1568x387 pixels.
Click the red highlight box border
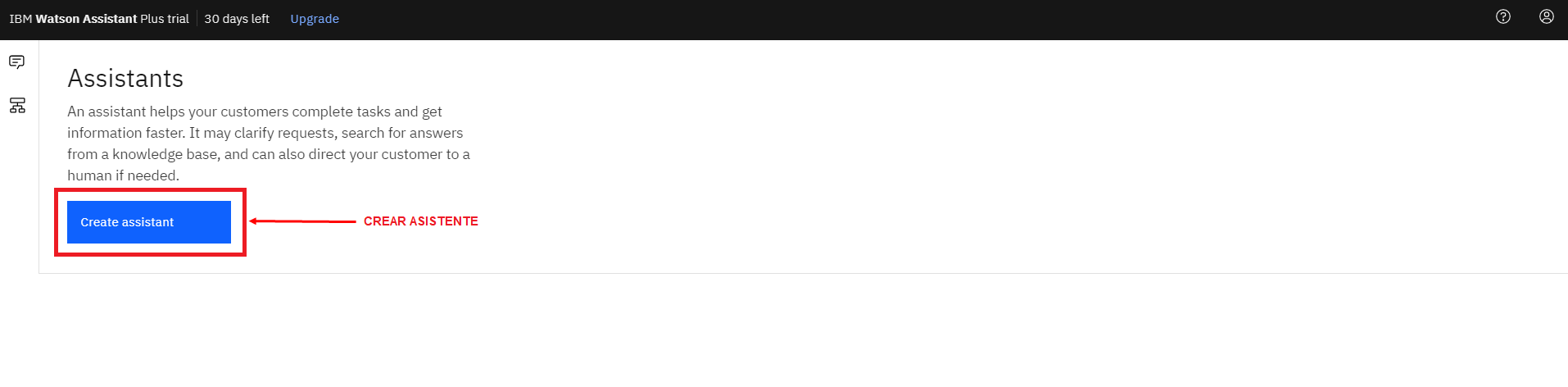(x=150, y=190)
